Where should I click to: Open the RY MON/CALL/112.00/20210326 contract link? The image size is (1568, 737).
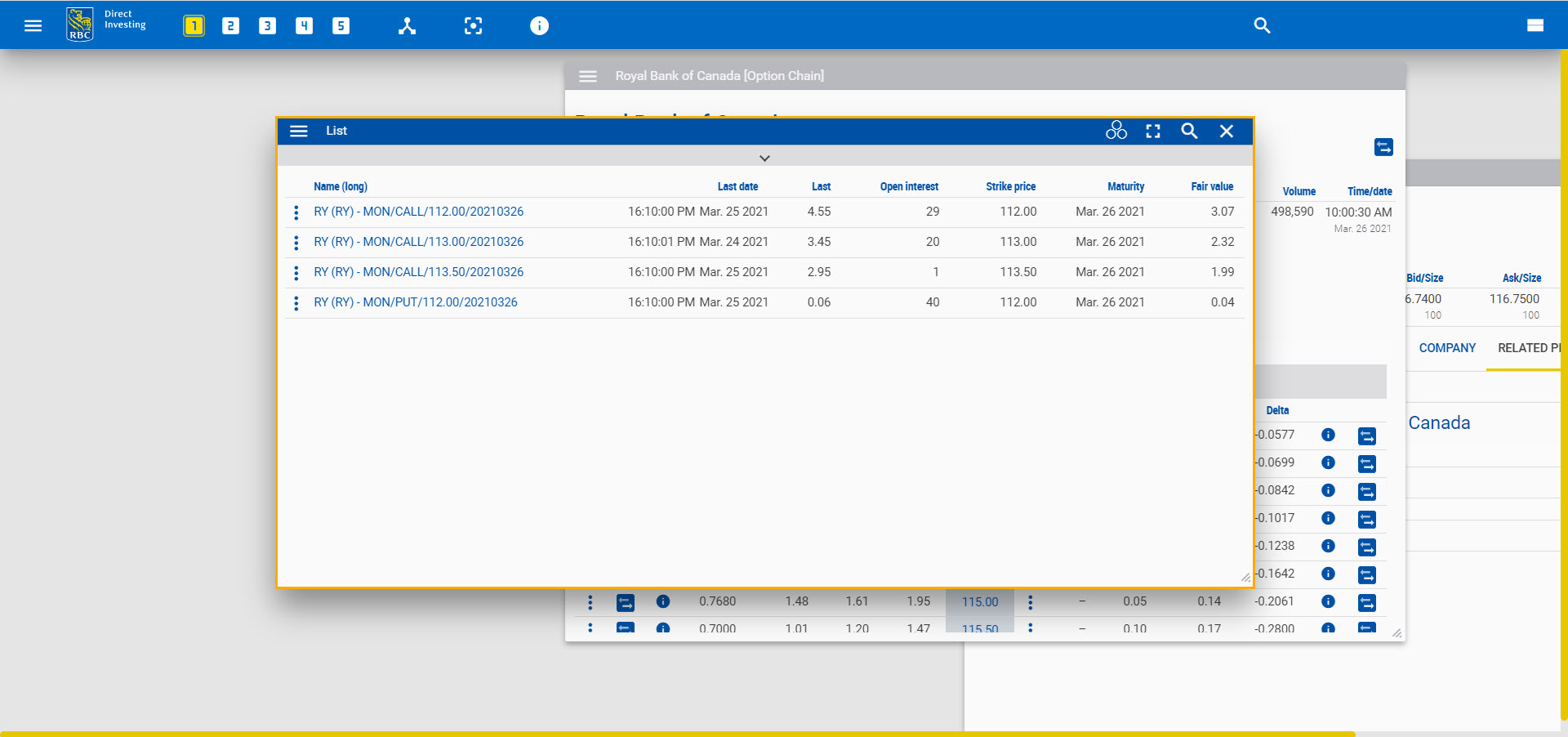(418, 211)
